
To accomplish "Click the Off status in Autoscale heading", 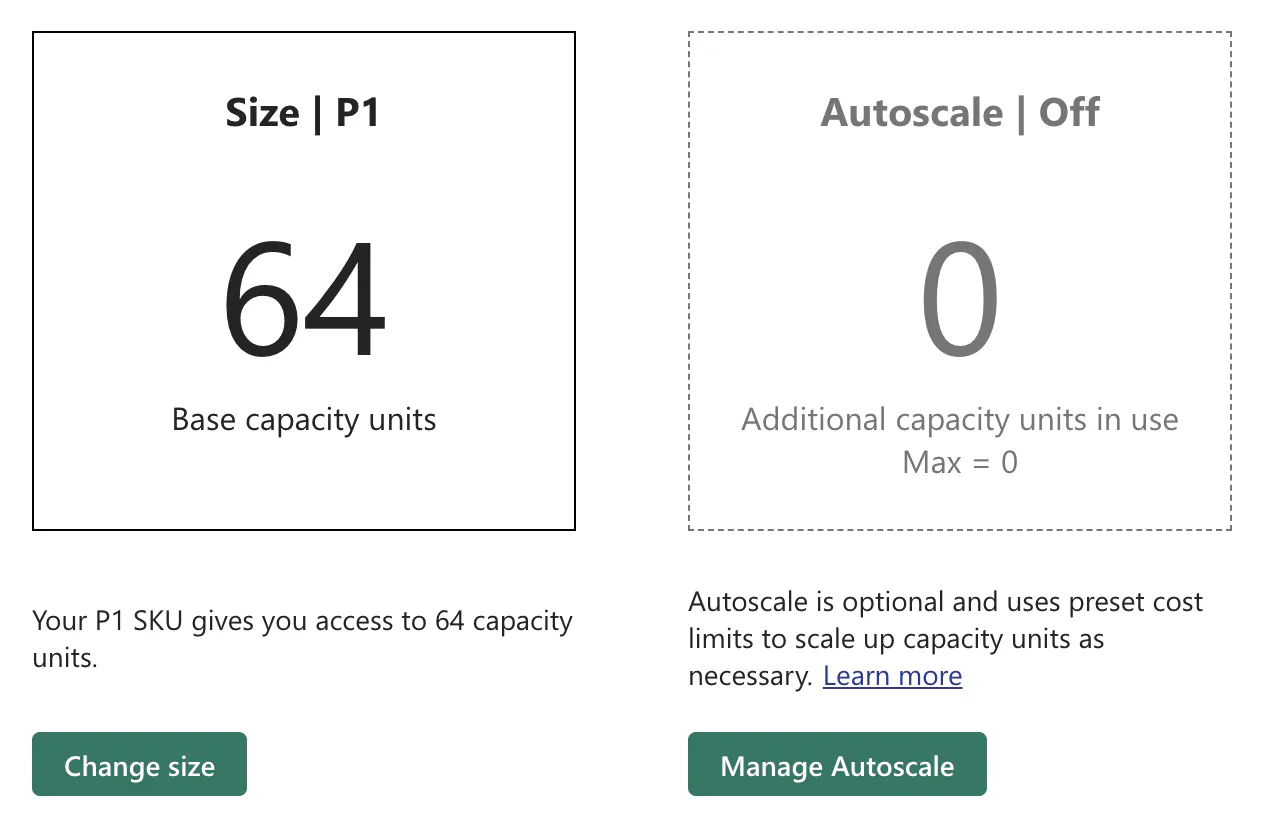I will pos(1068,112).
